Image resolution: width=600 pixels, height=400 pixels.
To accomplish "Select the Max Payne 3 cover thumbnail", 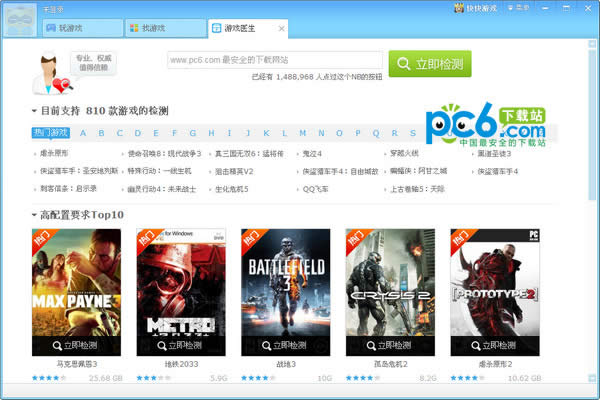I will coord(77,285).
